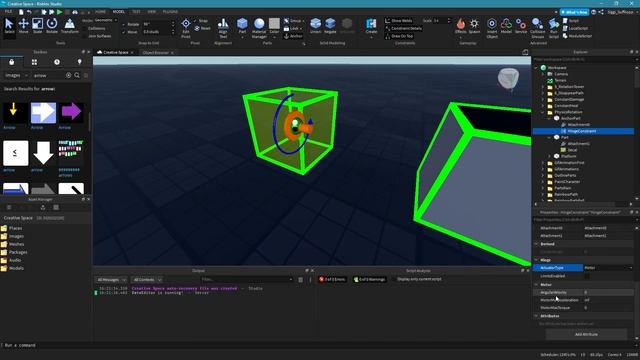Toggle the LimitsEnabled property checkbox
This screenshot has width=640, height=360.
[x=587, y=276]
